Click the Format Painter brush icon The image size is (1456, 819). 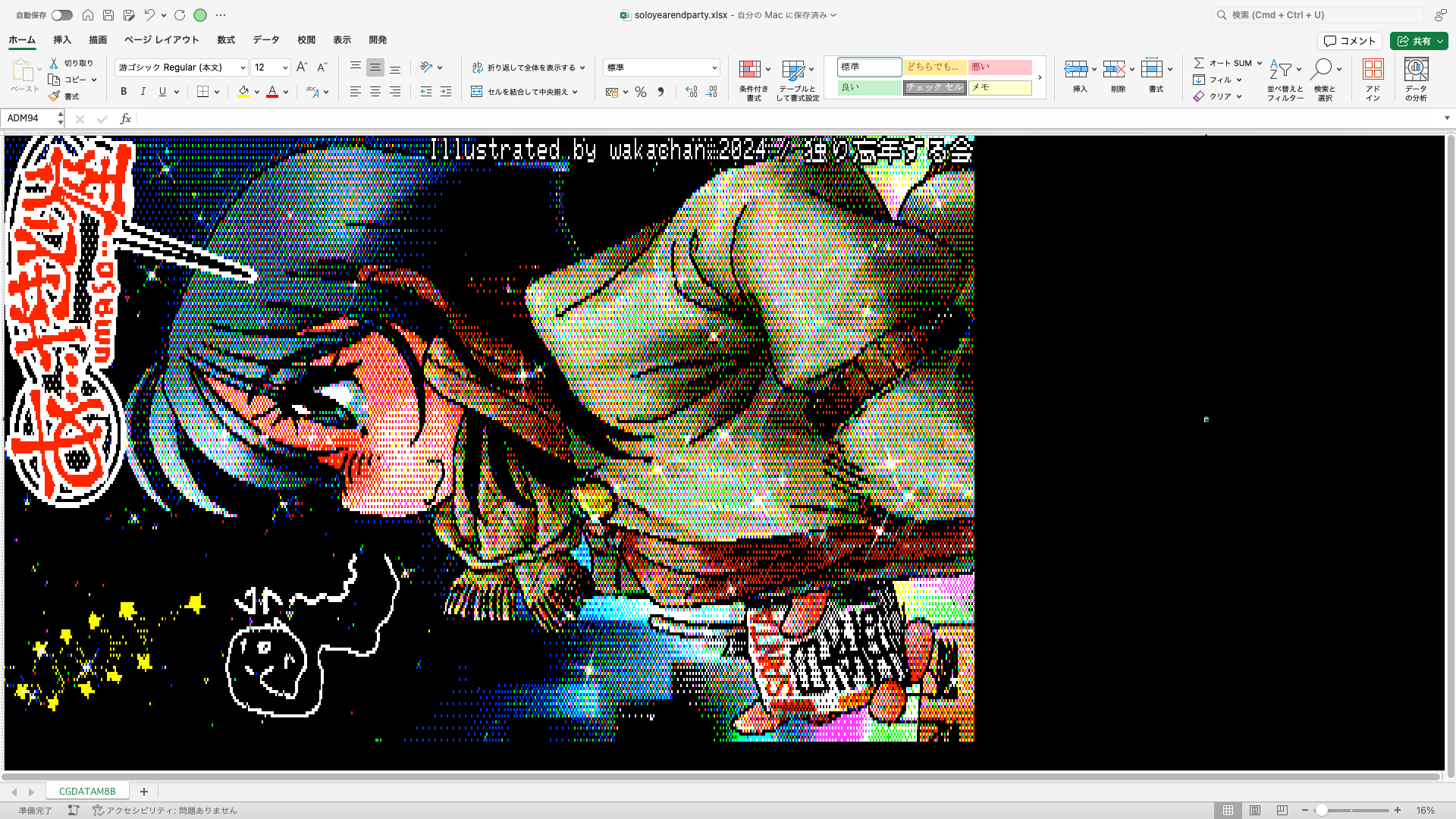click(x=54, y=96)
